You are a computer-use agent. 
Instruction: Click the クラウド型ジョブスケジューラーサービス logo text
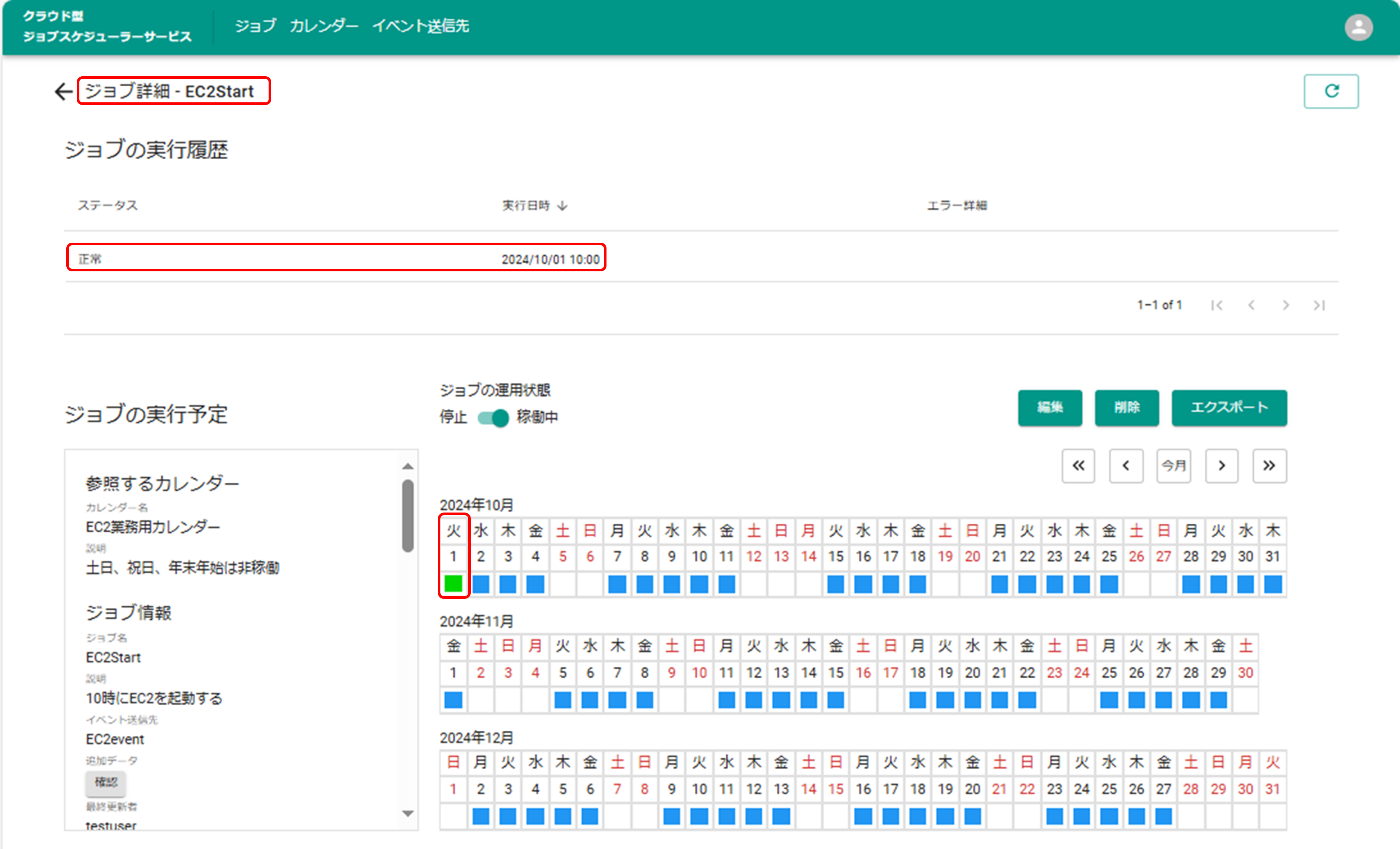107,27
